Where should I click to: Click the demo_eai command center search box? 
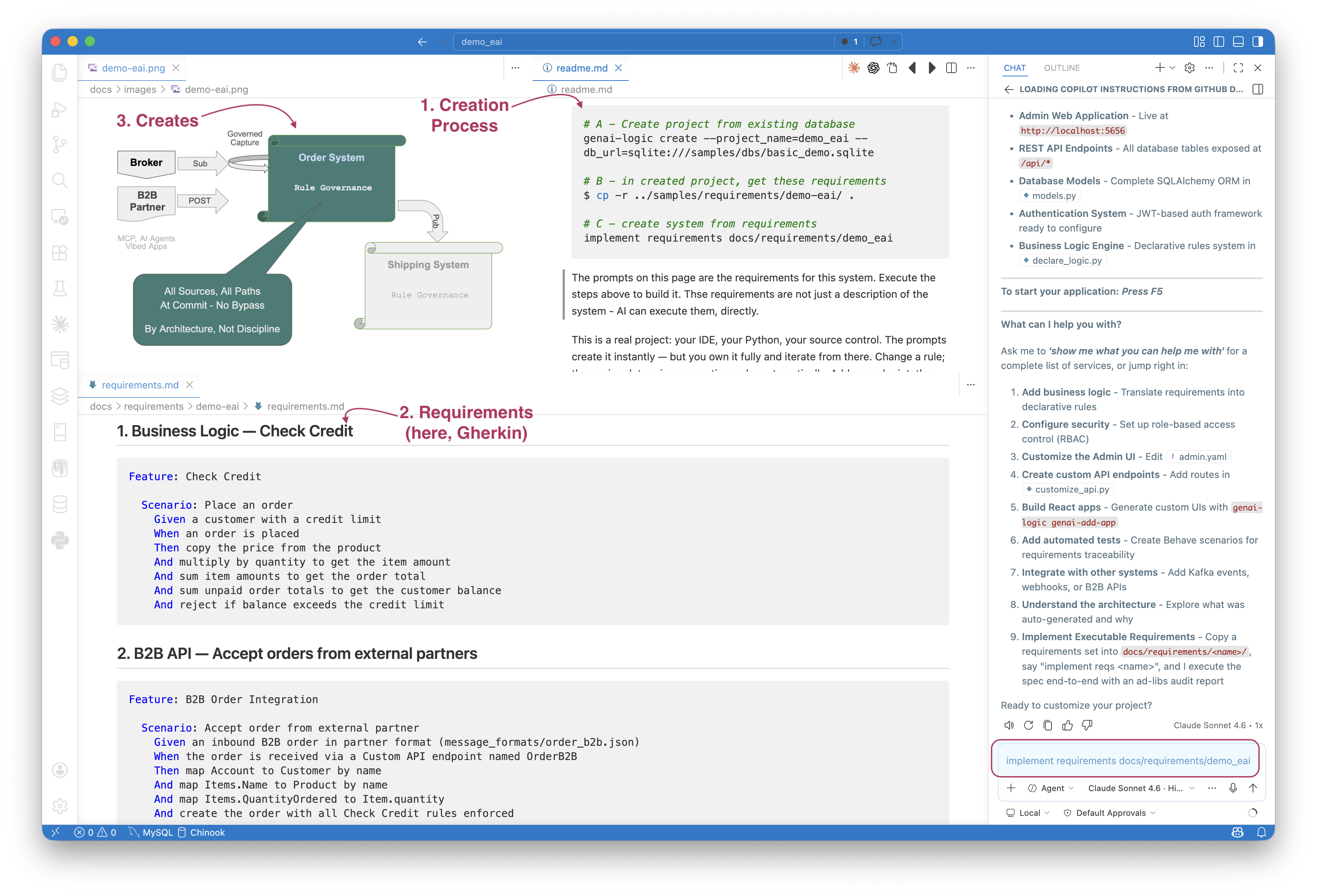(x=644, y=42)
